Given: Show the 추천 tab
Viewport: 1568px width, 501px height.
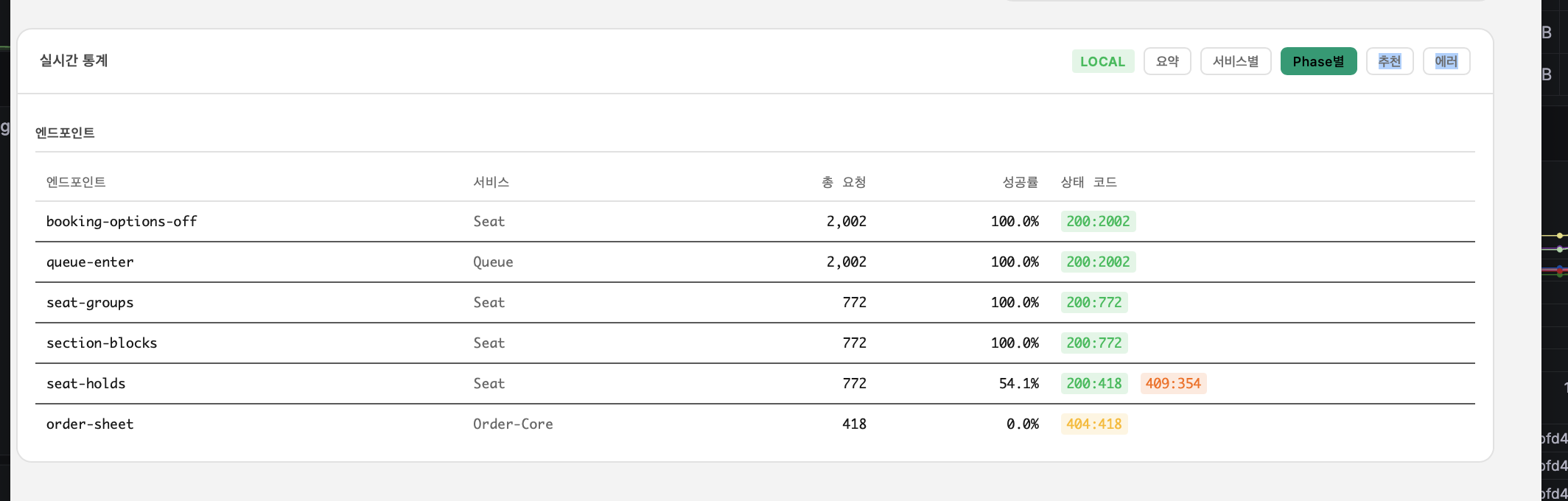Looking at the screenshot, I should tap(1390, 61).
